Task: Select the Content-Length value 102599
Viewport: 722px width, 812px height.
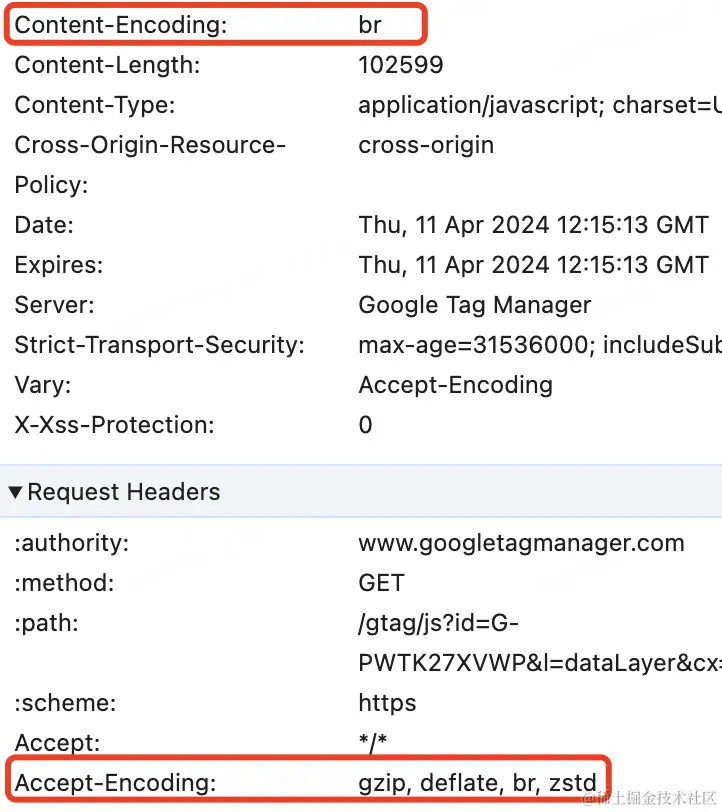Action: [x=401, y=65]
